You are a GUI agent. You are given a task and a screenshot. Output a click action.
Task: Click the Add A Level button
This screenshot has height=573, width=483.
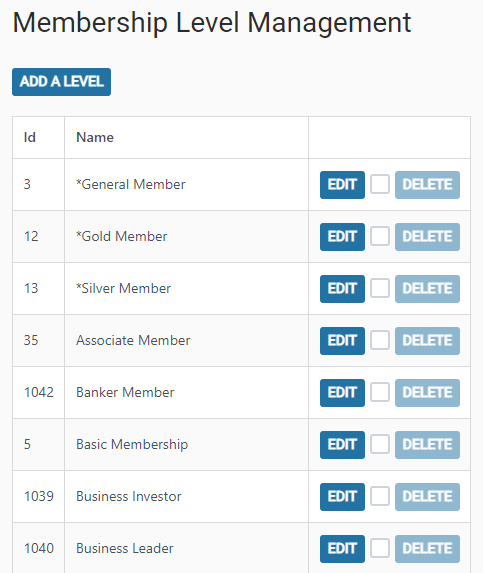[61, 82]
